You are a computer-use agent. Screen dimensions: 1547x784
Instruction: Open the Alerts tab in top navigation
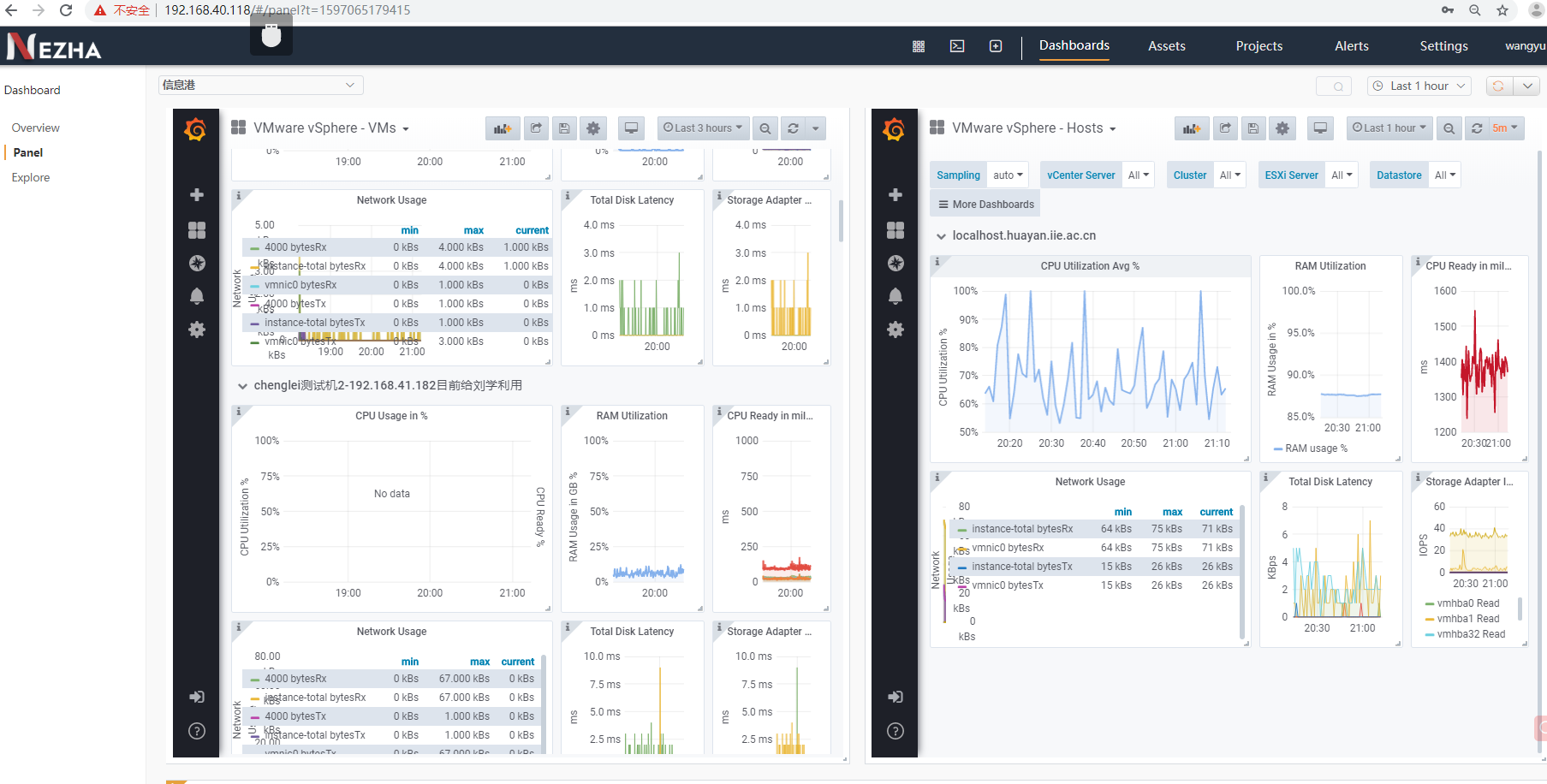coord(1351,46)
